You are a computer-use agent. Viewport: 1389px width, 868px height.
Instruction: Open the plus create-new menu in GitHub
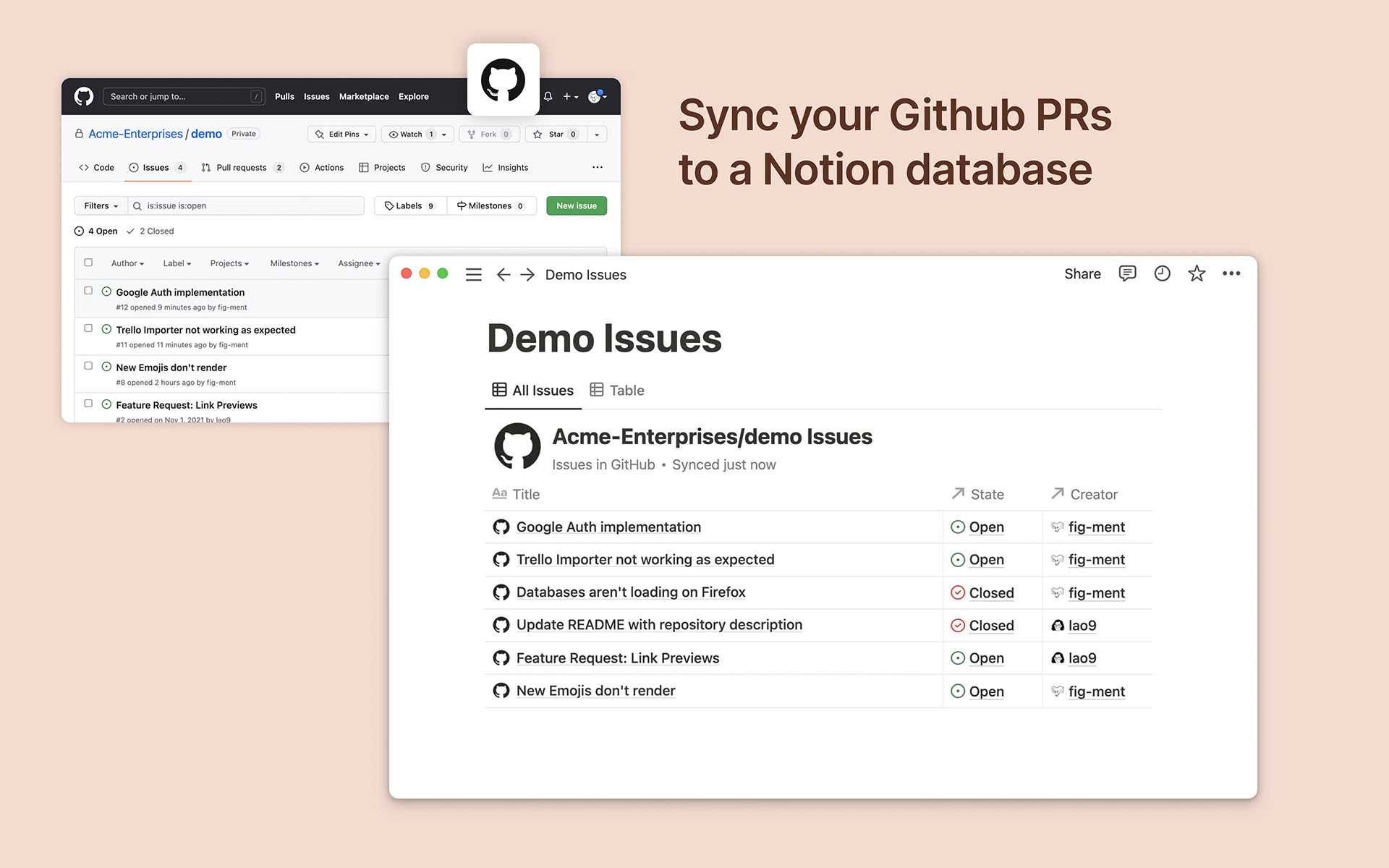tap(571, 96)
